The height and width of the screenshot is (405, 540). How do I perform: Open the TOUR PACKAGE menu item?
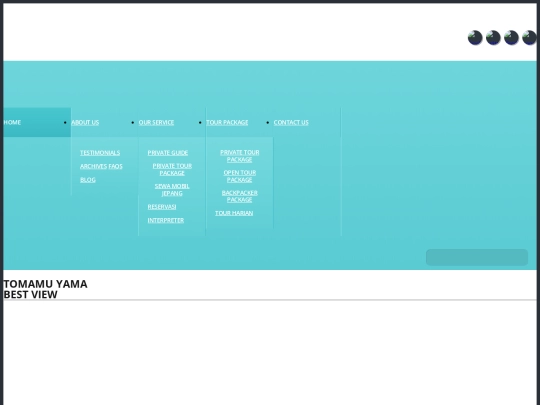click(x=227, y=122)
